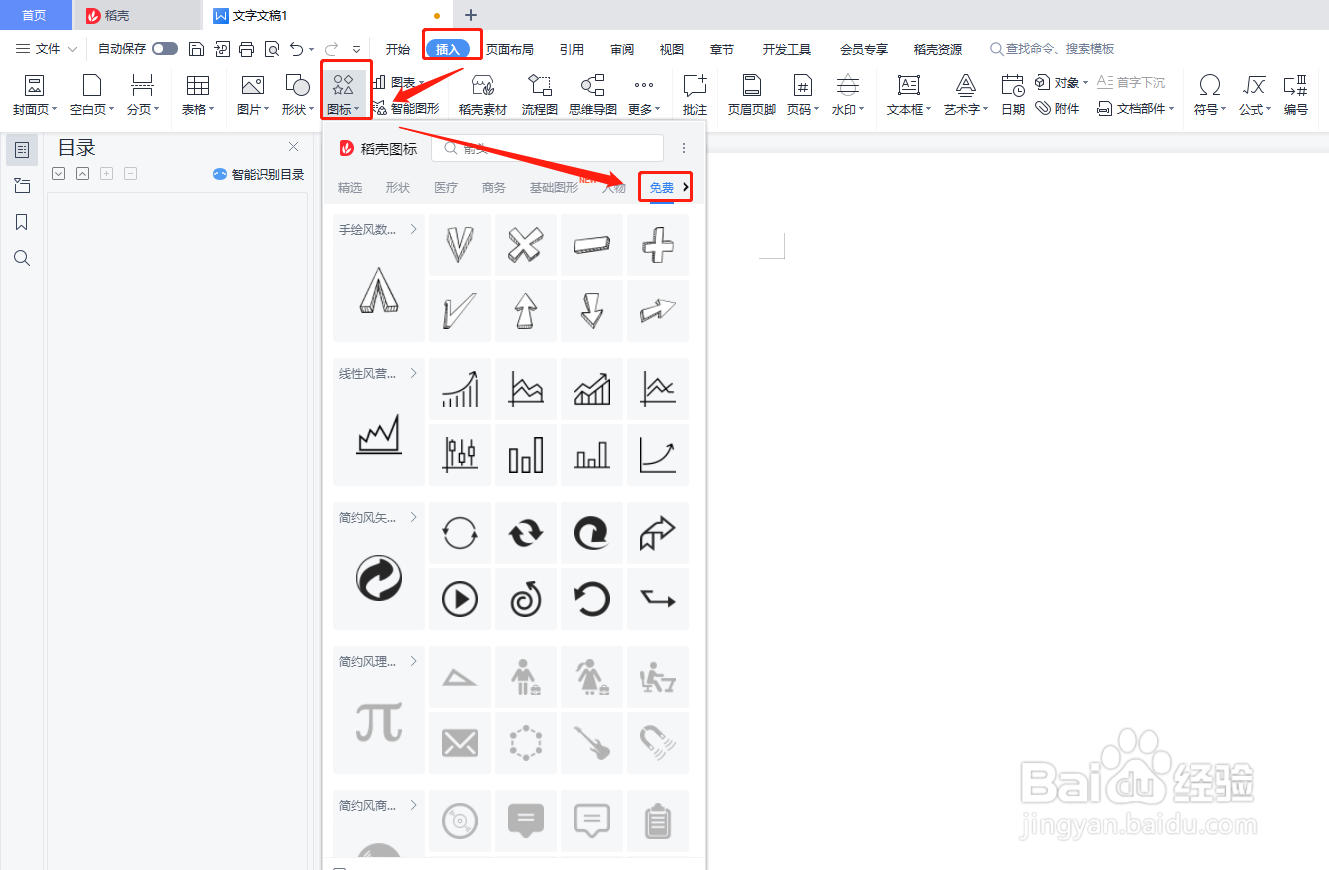
Task: Open the search sidebar magnifier icon
Action: pos(22,258)
